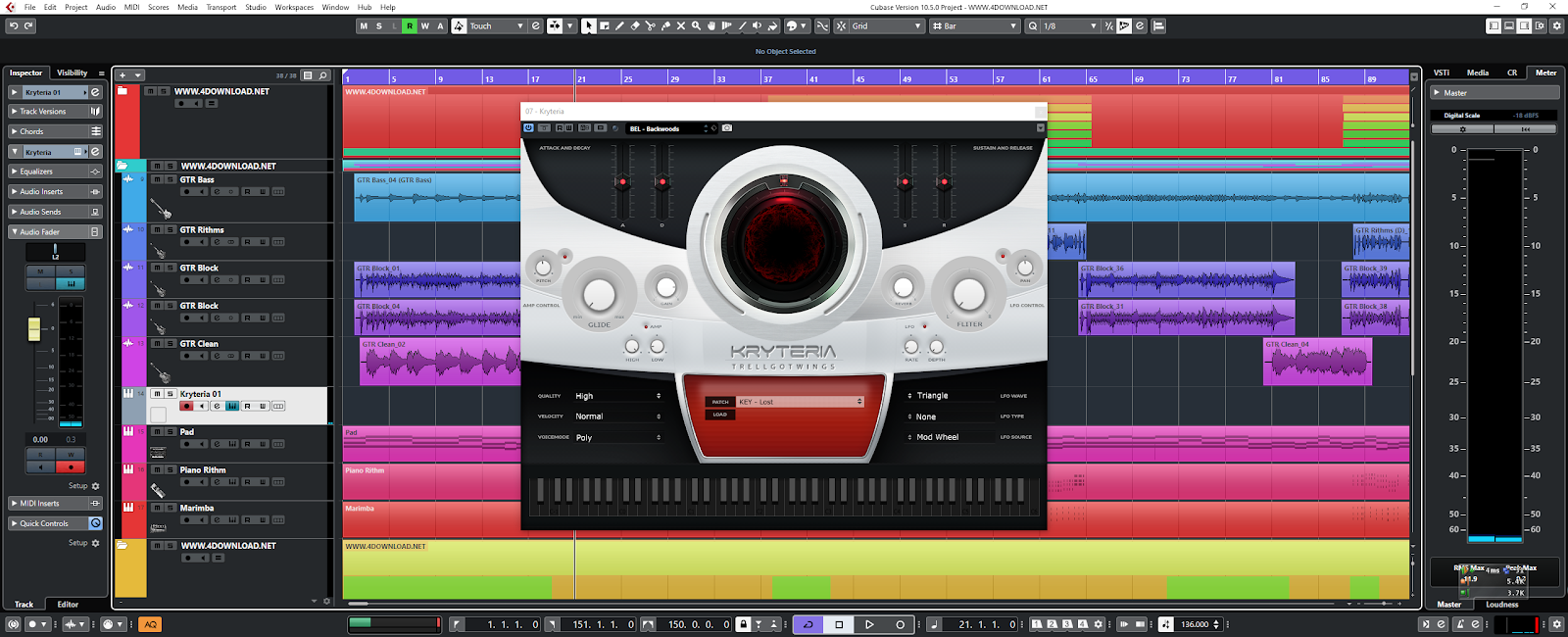
Task: Switch to the VSTi tab
Action: click(x=1442, y=73)
